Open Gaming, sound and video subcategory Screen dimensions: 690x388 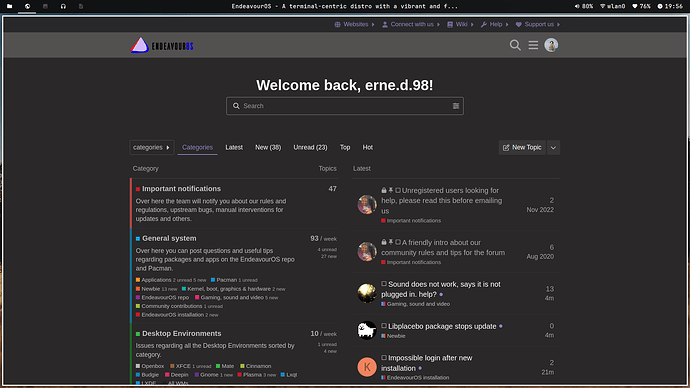[x=232, y=297]
